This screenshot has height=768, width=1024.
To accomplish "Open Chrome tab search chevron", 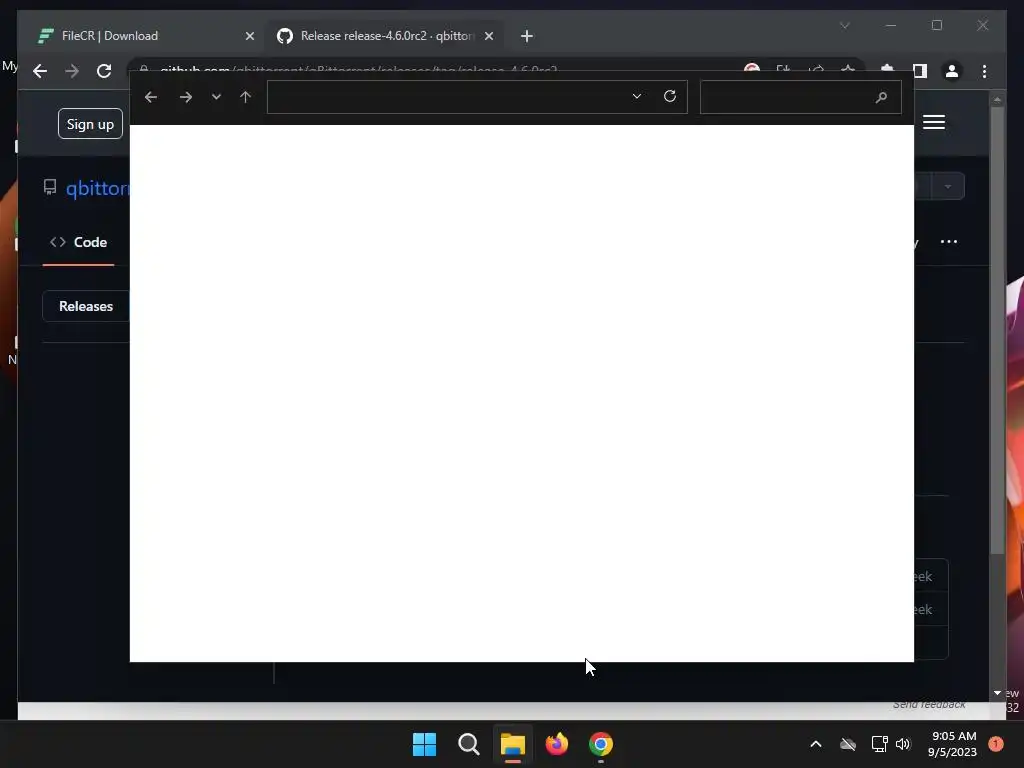I will (844, 25).
